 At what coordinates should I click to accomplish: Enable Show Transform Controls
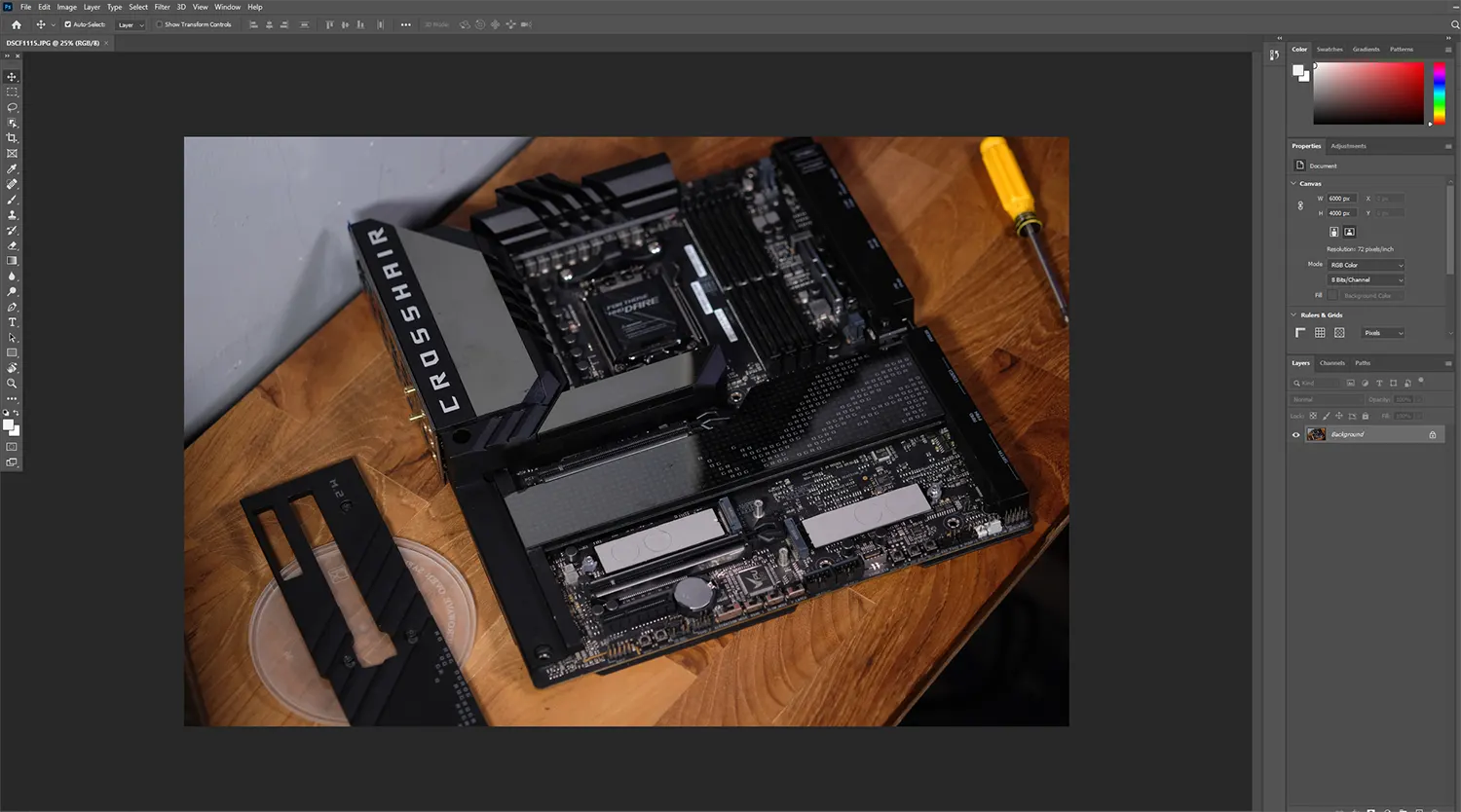click(x=159, y=24)
